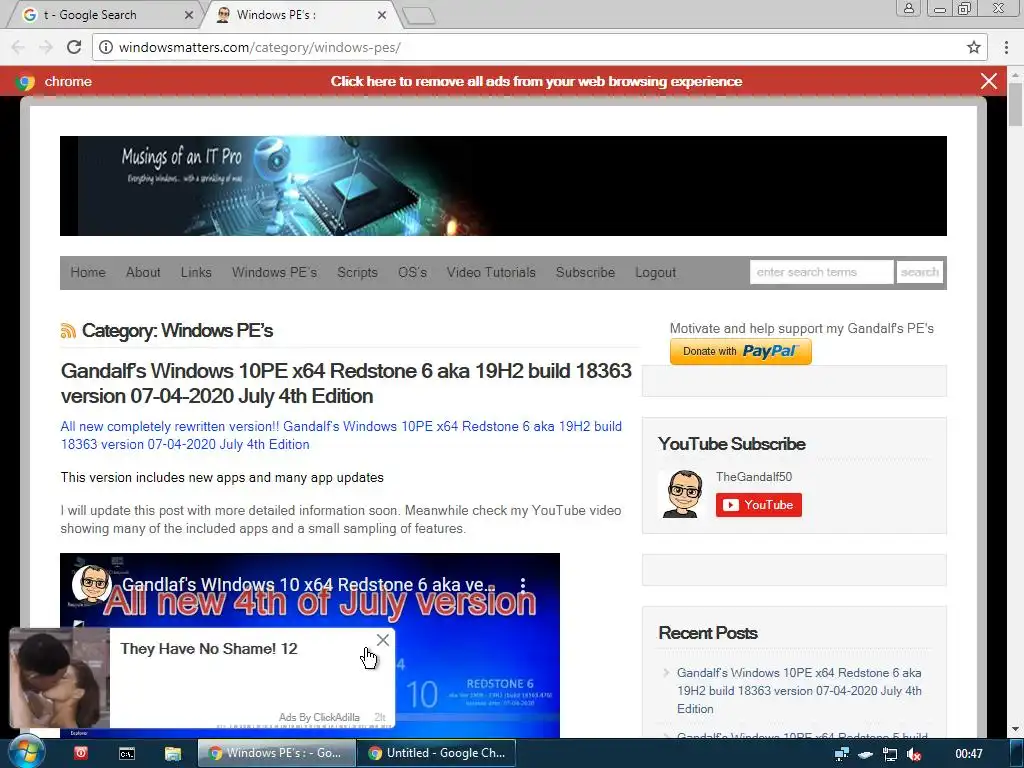Click the red banner remove all ads text
The width and height of the screenshot is (1024, 768).
[536, 81]
